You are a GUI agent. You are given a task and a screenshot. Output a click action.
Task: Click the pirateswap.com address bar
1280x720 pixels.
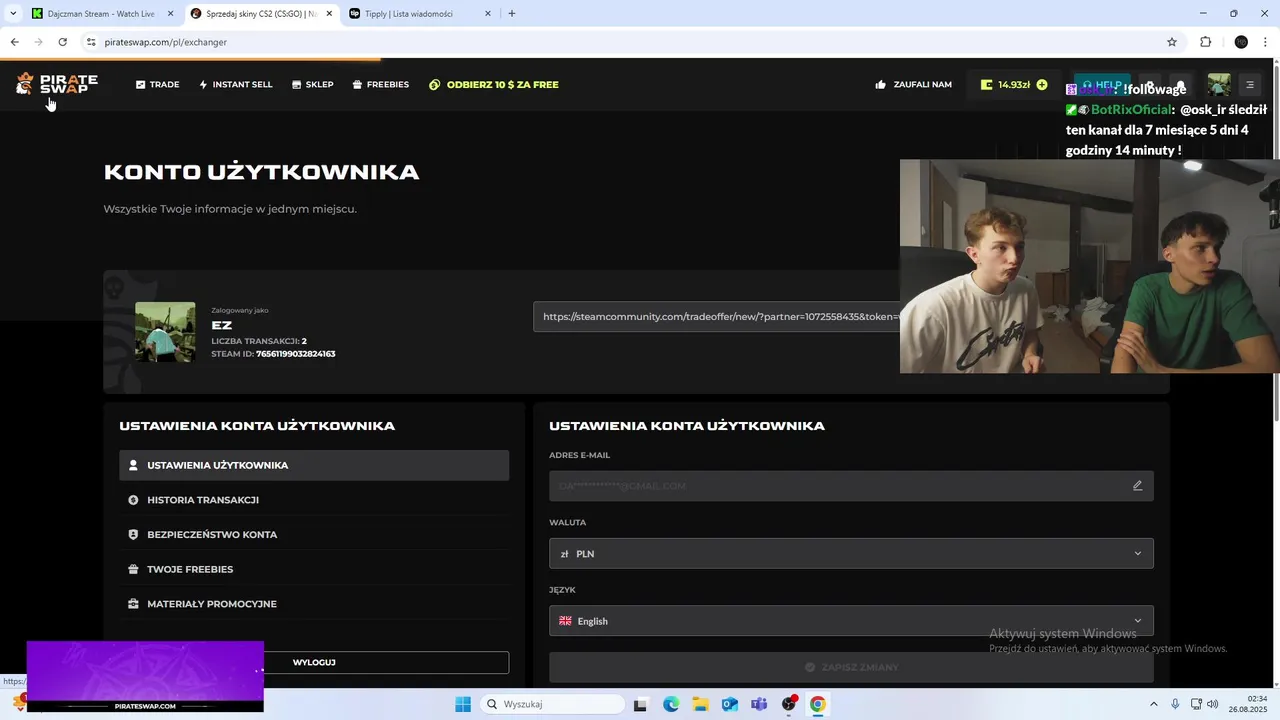(620, 42)
